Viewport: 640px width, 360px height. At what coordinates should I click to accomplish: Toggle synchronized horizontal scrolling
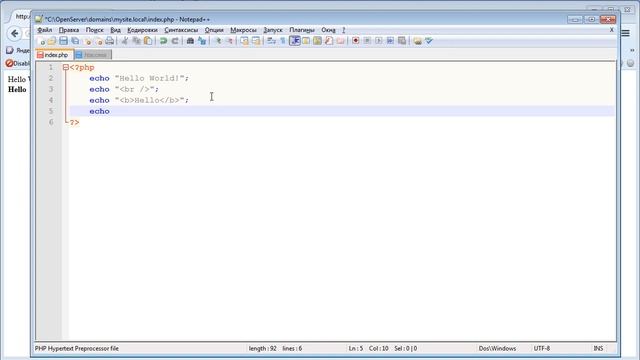click(x=256, y=41)
